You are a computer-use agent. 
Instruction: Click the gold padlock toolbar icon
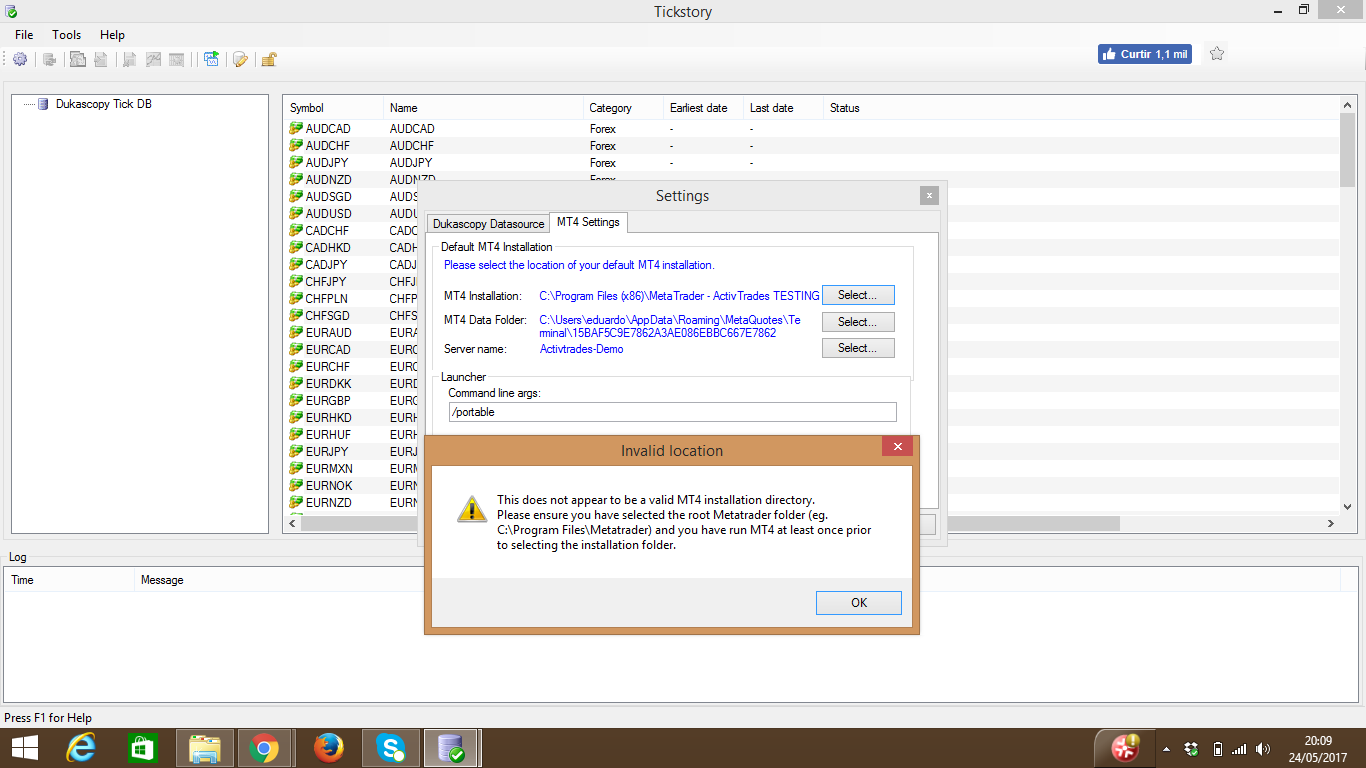[268, 60]
